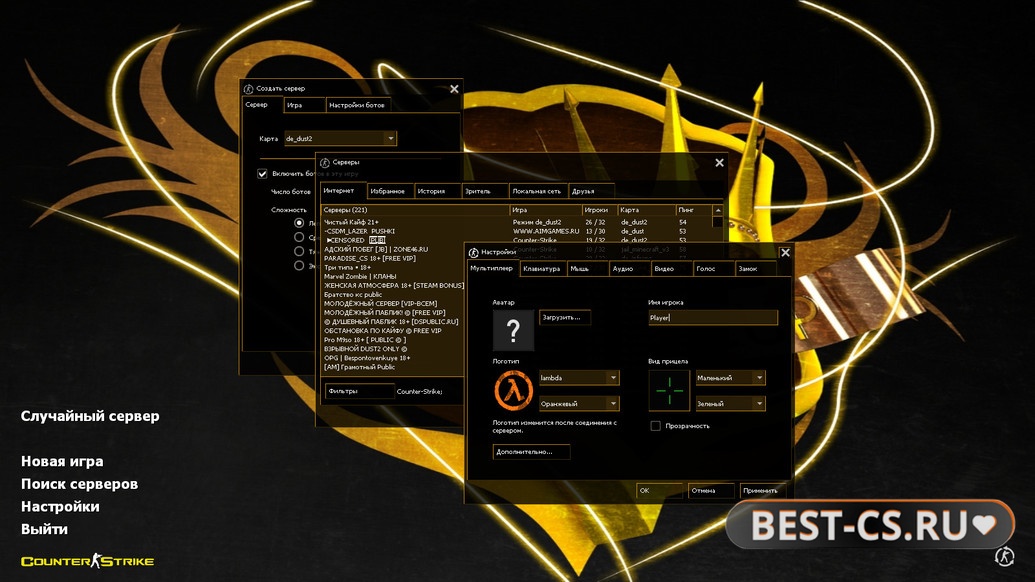Screen dimensions: 1035x582
Task: Click the orange lambda logo preview
Action: [x=514, y=390]
